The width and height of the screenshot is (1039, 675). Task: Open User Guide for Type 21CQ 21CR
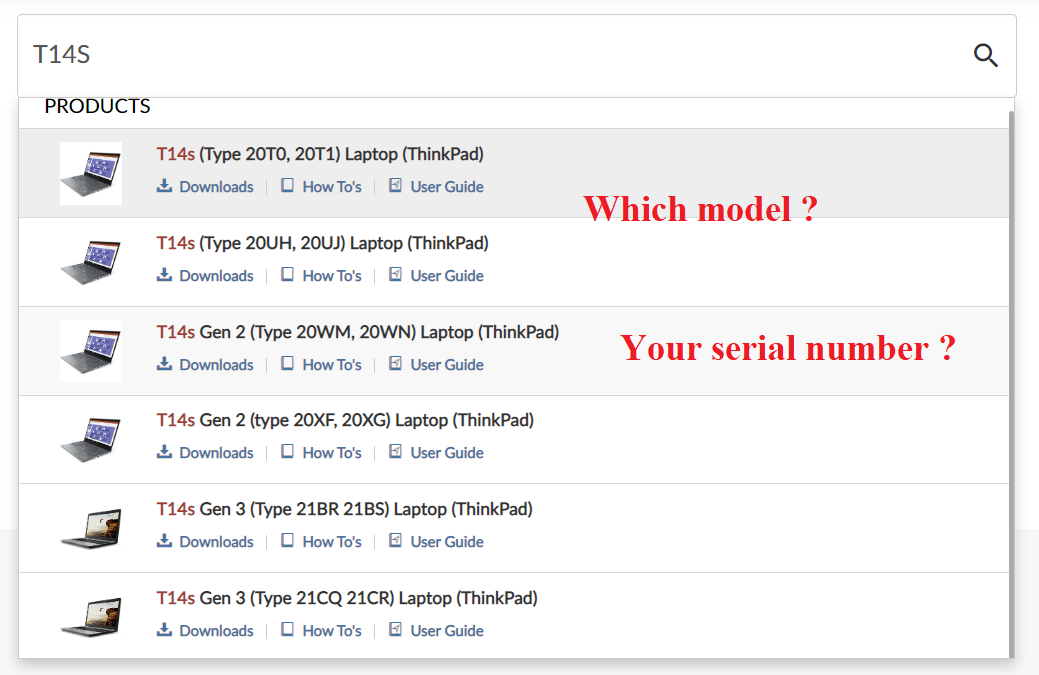pos(447,631)
